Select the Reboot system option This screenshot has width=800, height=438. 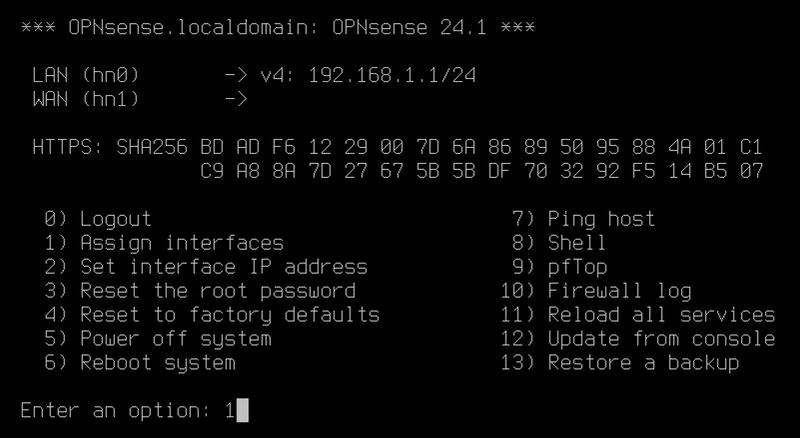pyautogui.click(x=157, y=363)
